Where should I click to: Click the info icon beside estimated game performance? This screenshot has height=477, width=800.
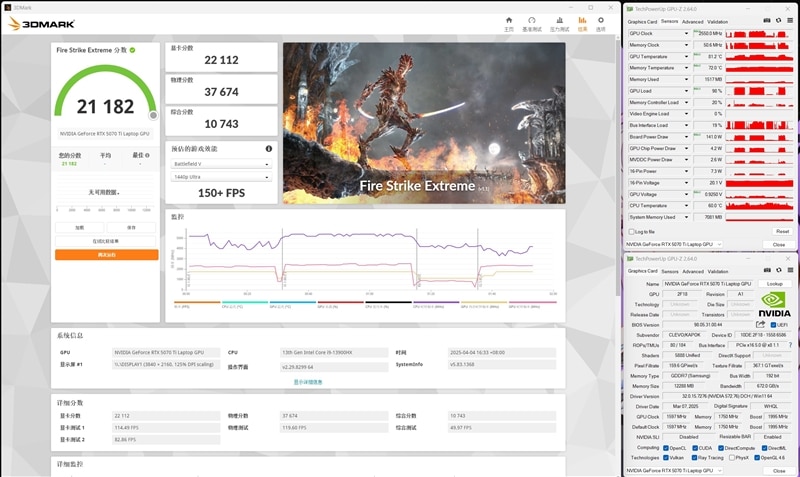pos(268,149)
